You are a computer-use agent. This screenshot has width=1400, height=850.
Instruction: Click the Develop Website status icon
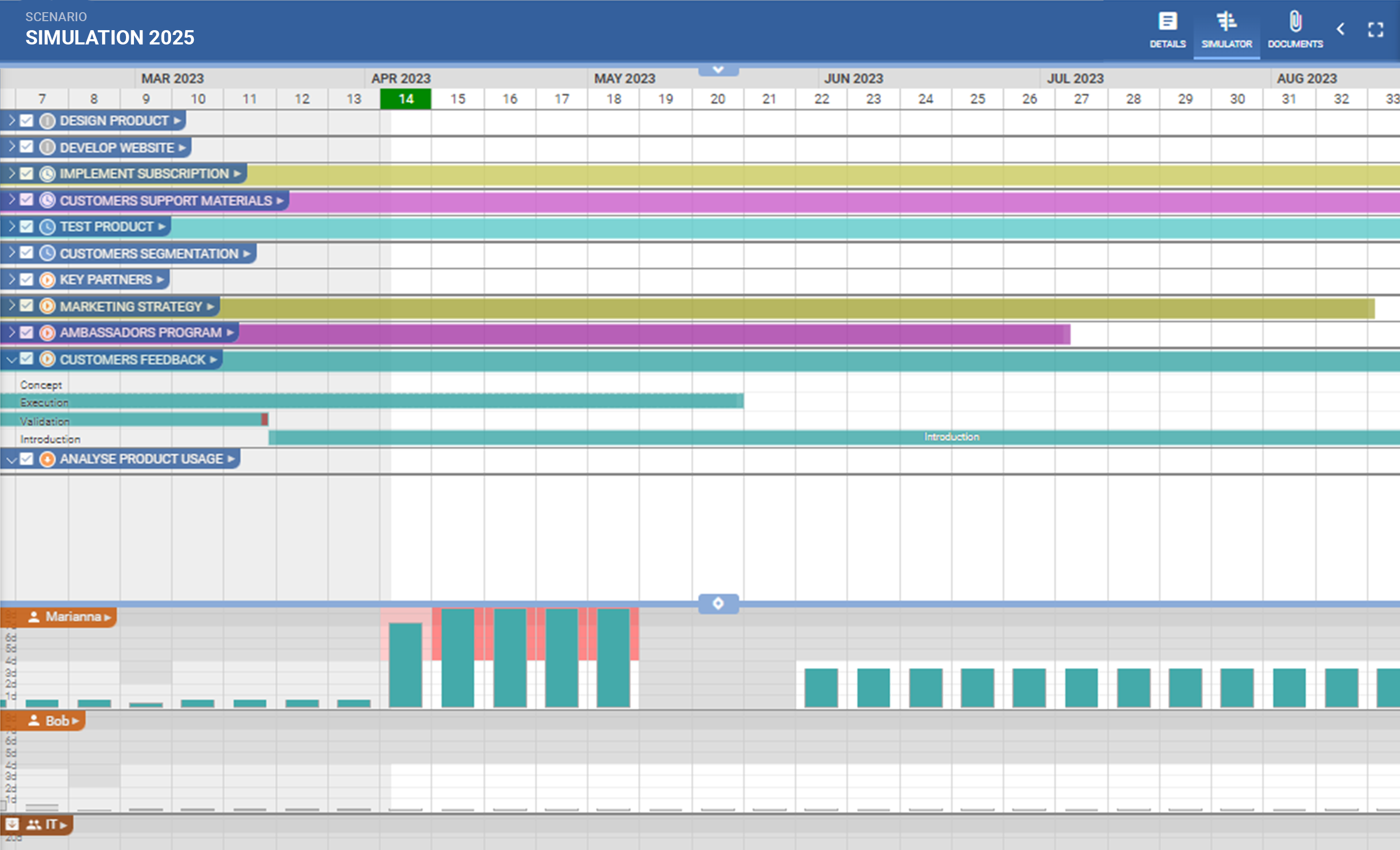click(x=48, y=147)
